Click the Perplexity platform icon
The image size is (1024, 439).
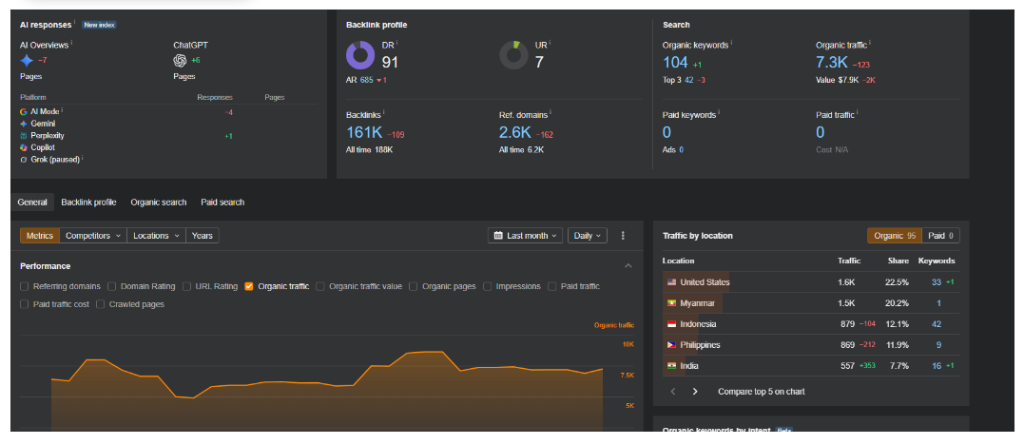(x=24, y=136)
